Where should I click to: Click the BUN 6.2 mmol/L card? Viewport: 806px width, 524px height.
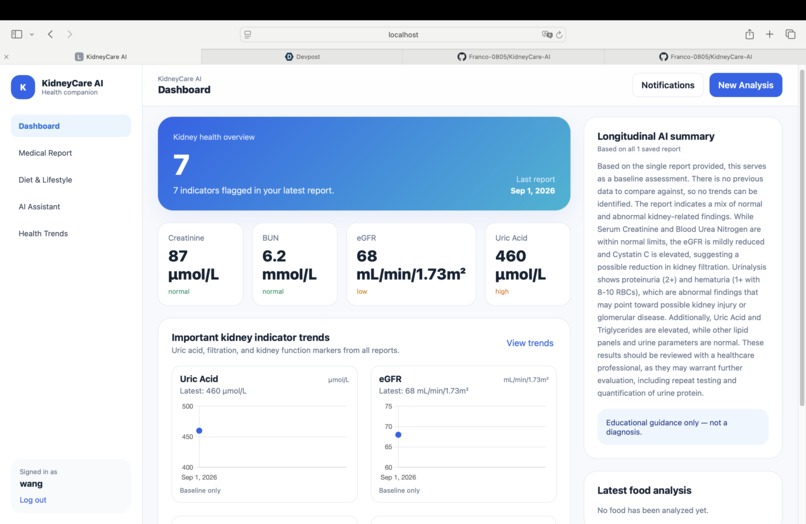pos(295,264)
